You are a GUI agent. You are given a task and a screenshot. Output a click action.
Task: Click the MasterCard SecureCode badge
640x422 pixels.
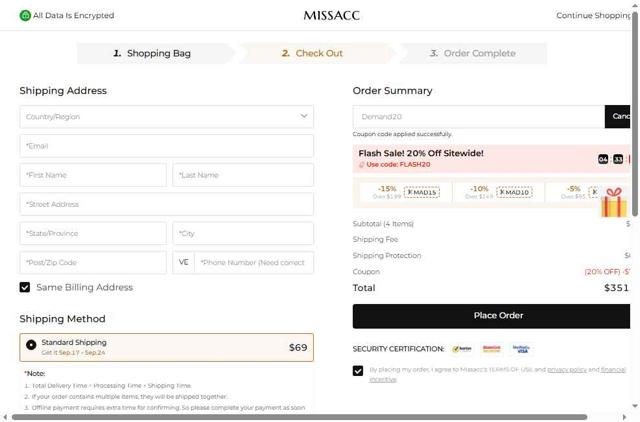491,349
